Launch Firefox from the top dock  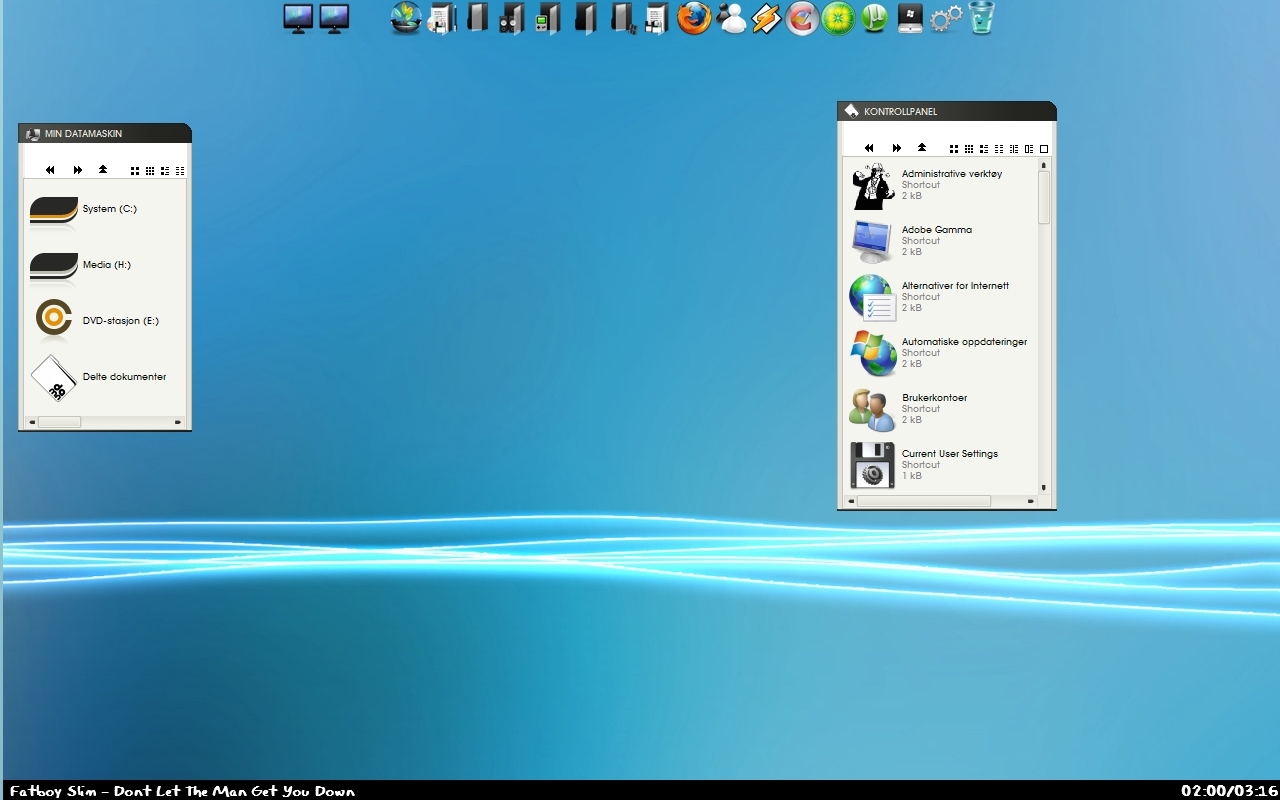click(693, 18)
